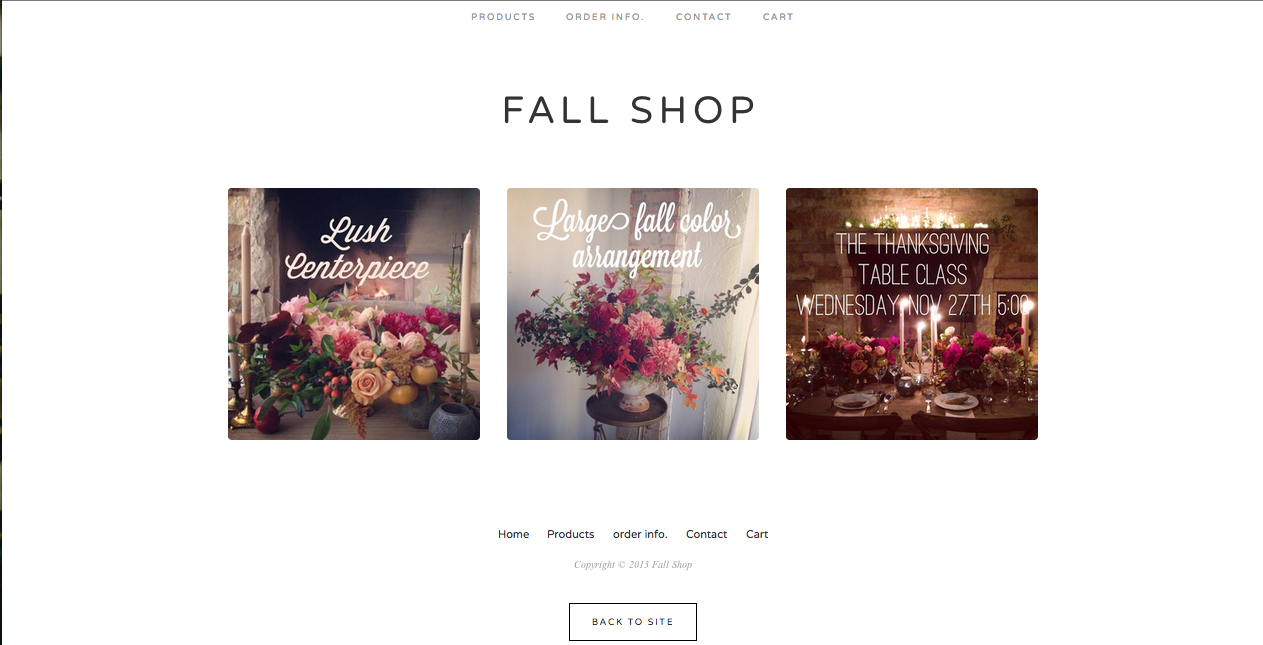Click the FALL SHOP site title
The image size is (1263, 645).
(630, 110)
